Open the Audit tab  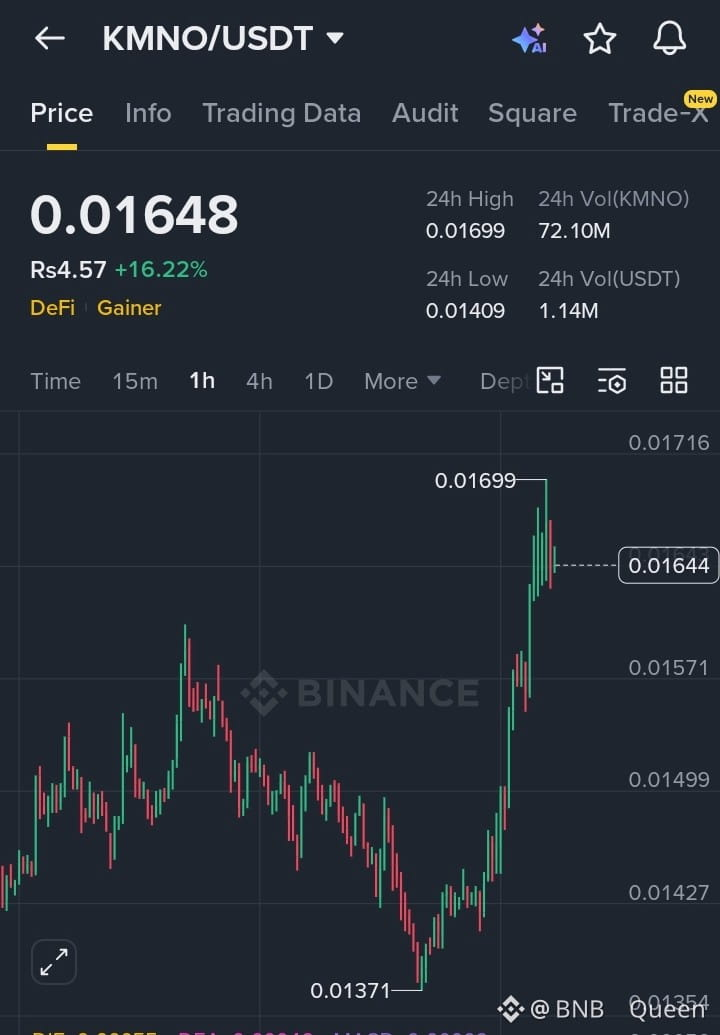[x=425, y=113]
